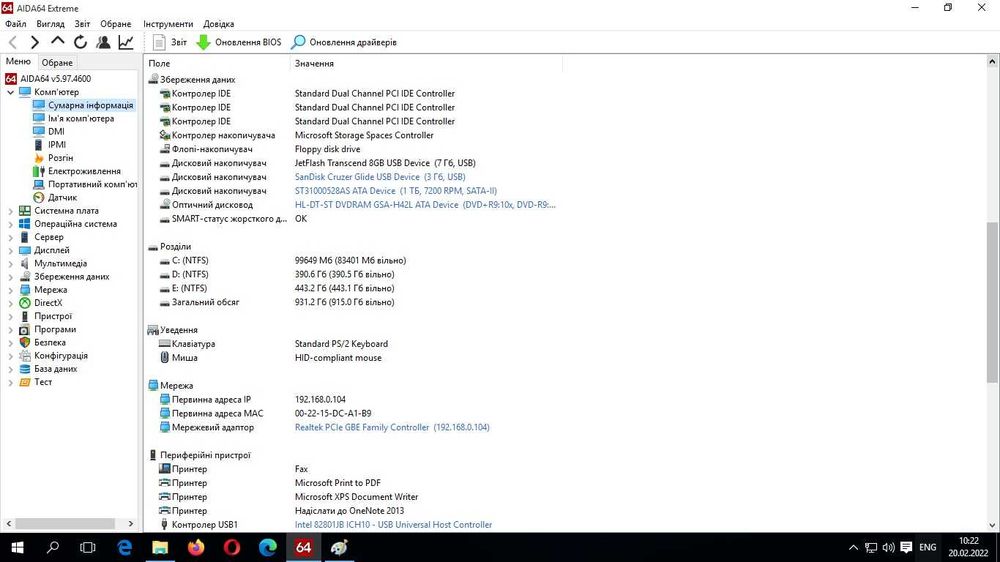
Task: Open the Файл menu
Action: [x=16, y=24]
